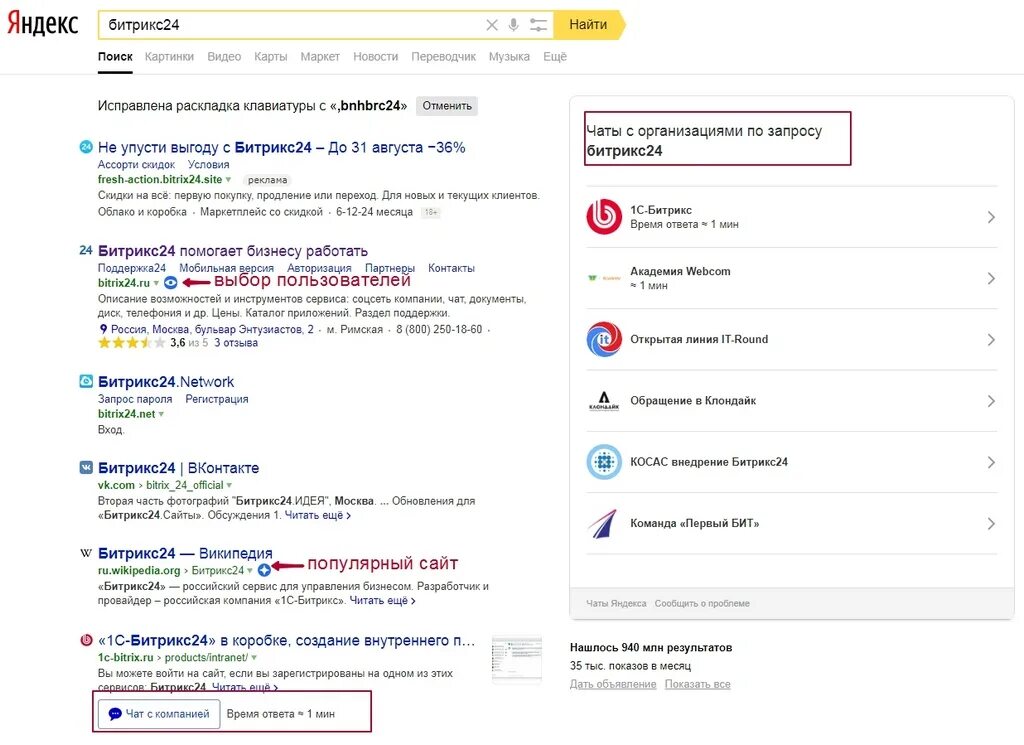
Task: Open Открытая линия IT-Round chat chevron
Action: [x=991, y=340]
